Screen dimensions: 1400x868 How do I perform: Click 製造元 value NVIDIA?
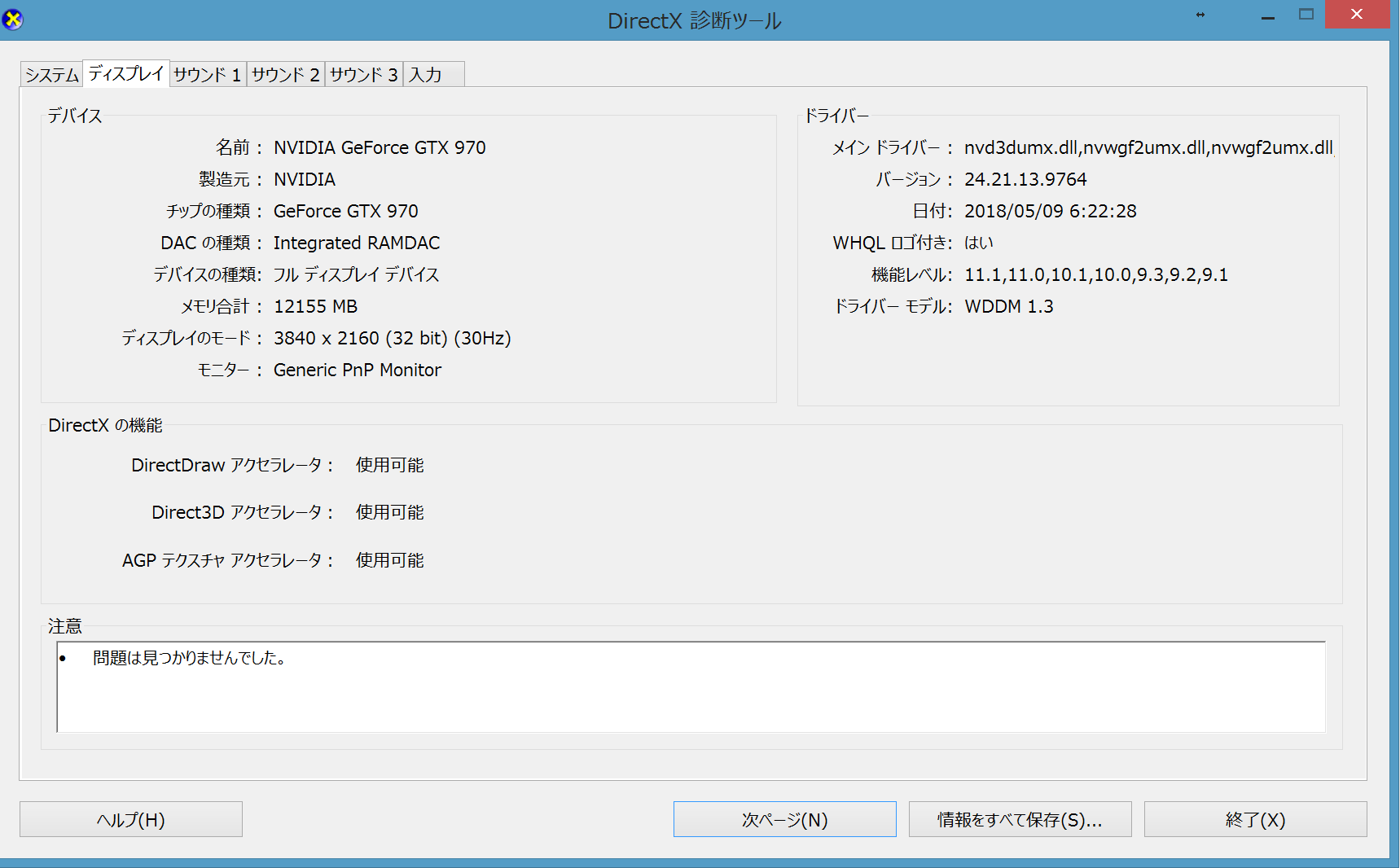click(305, 179)
